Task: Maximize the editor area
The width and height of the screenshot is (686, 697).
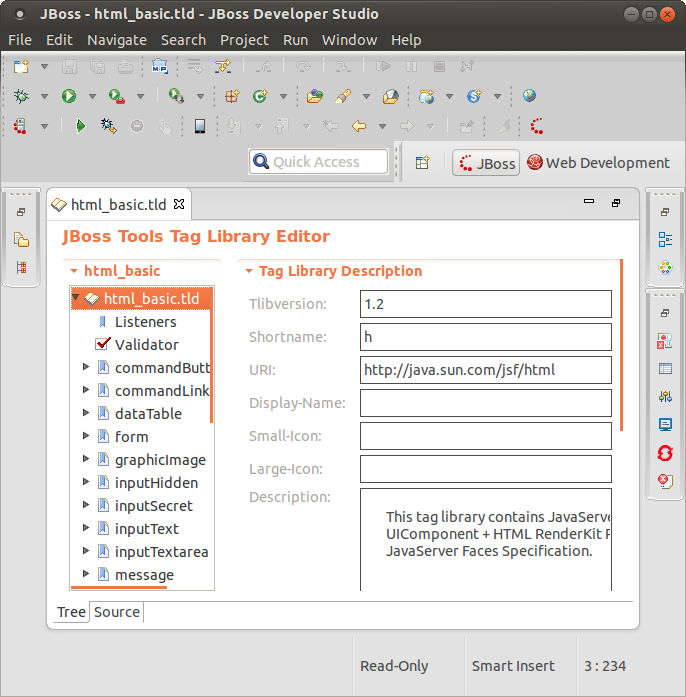Action: point(616,203)
